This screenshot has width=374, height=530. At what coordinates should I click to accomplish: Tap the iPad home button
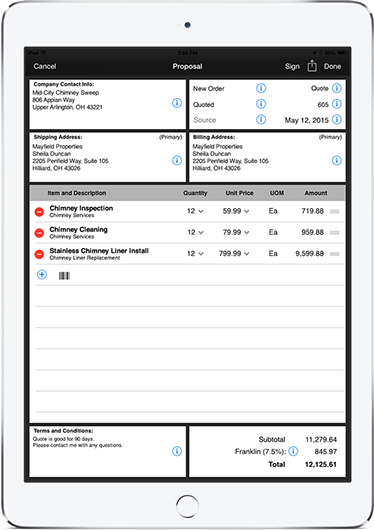coord(187,506)
